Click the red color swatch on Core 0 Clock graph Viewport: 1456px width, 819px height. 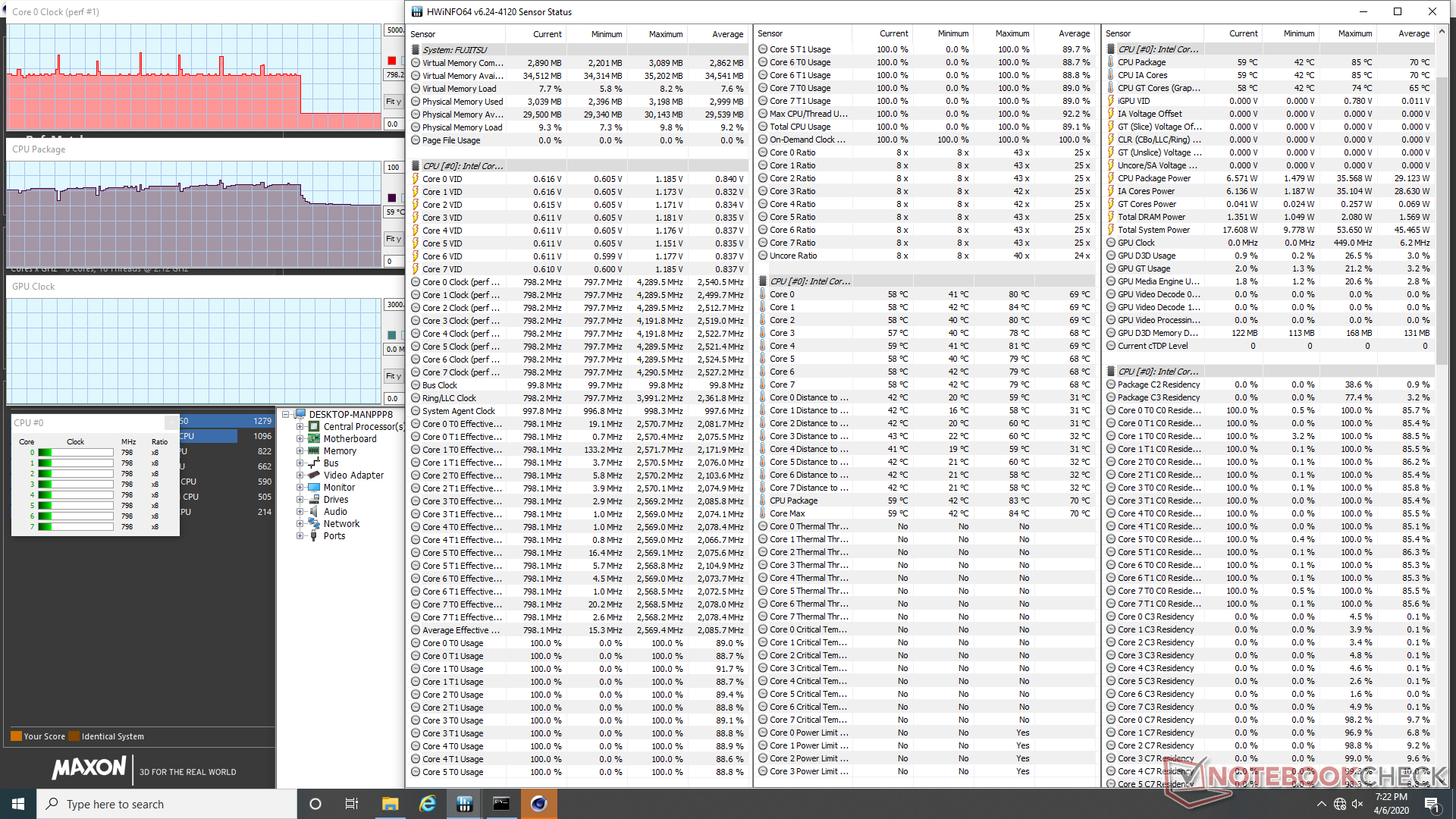coord(392,61)
